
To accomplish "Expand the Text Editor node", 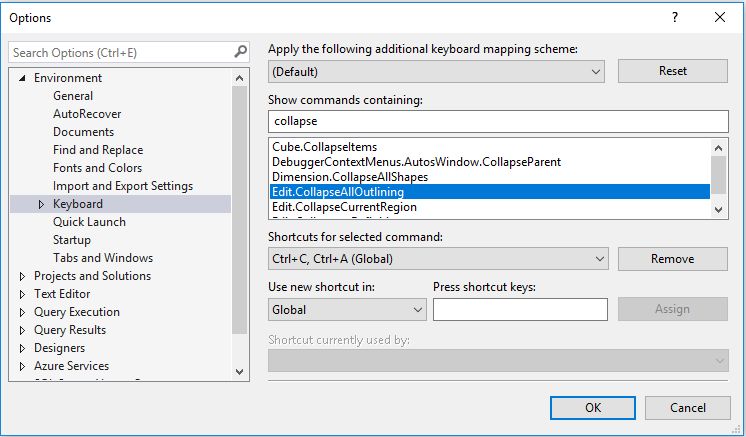I will 22,294.
